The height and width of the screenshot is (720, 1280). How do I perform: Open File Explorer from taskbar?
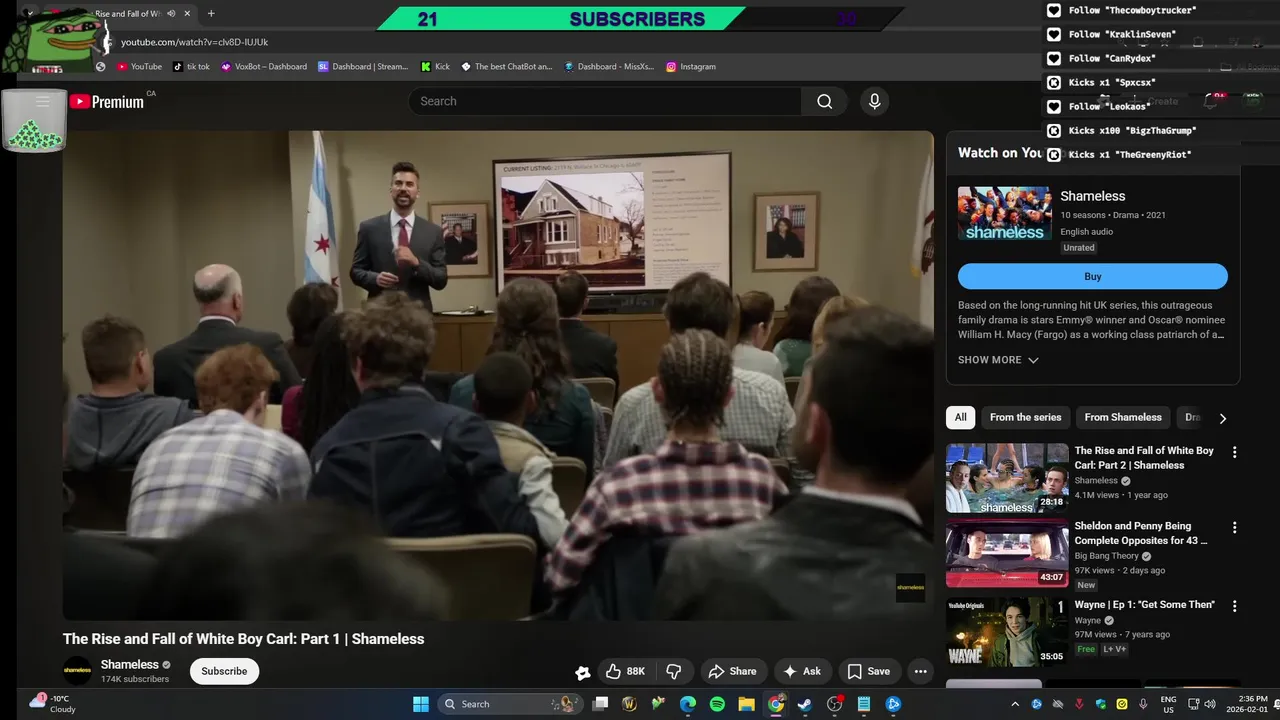(746, 704)
